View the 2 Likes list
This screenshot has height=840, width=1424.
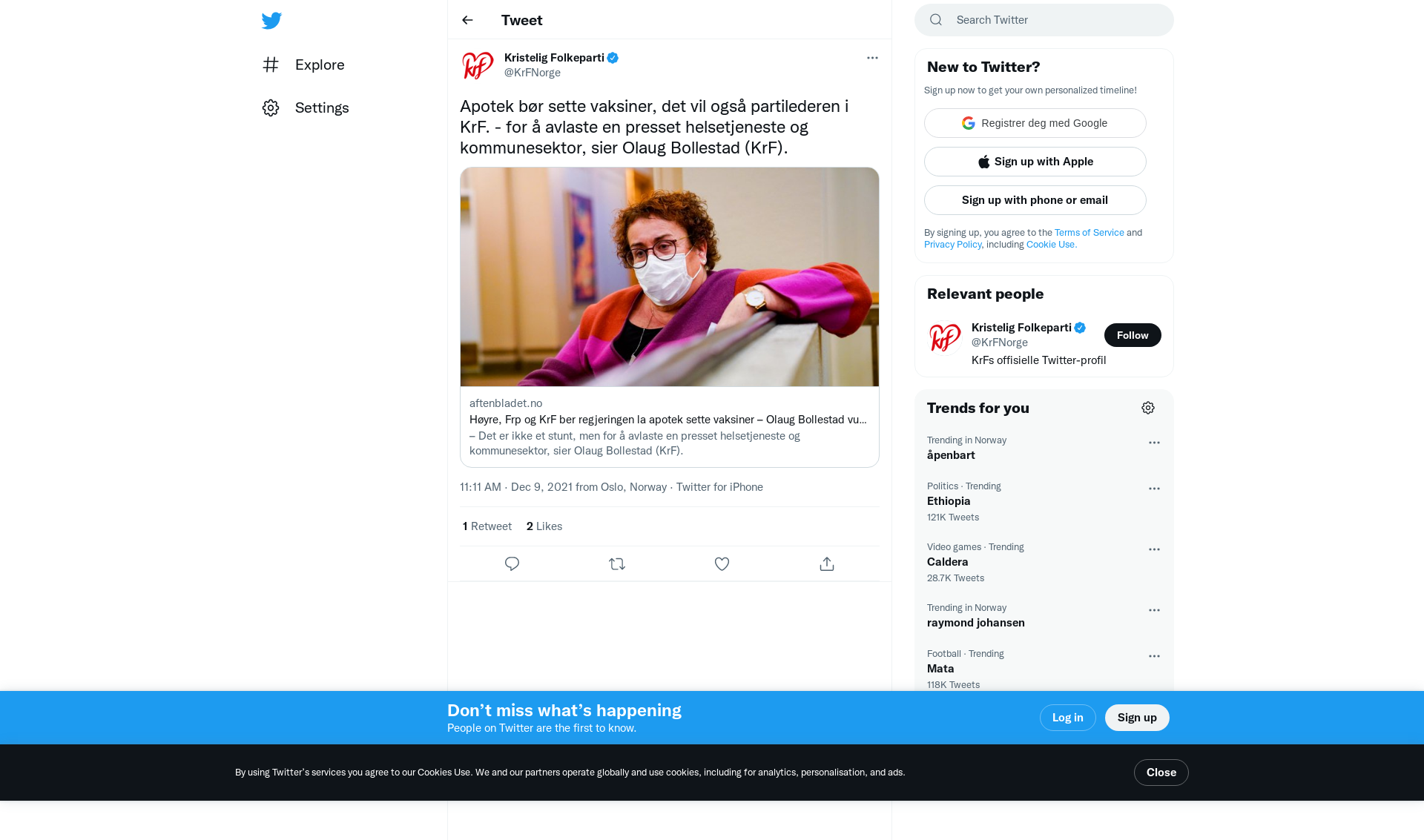pyautogui.click(x=544, y=526)
